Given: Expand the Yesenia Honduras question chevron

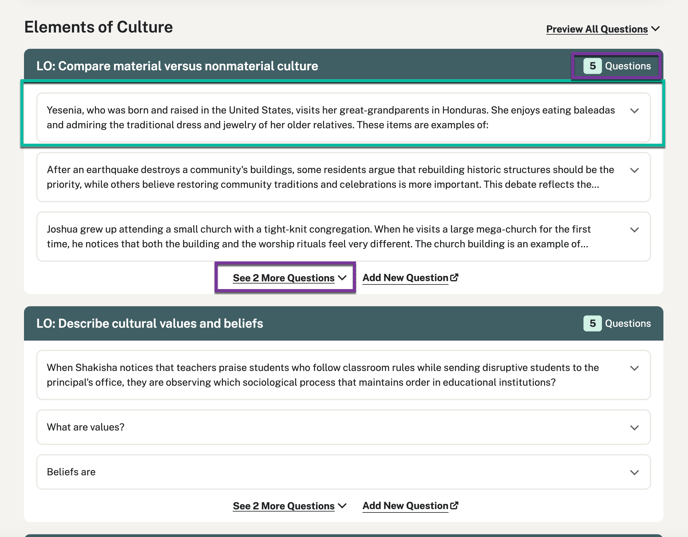Looking at the screenshot, I should [x=634, y=111].
